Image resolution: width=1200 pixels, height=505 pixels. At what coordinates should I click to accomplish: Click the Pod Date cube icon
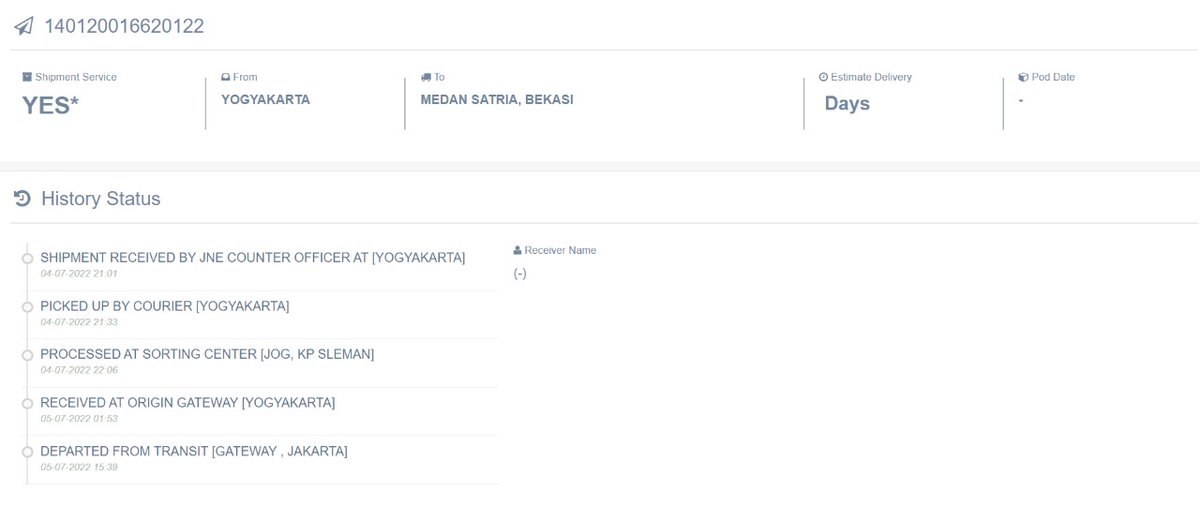click(x=1023, y=77)
